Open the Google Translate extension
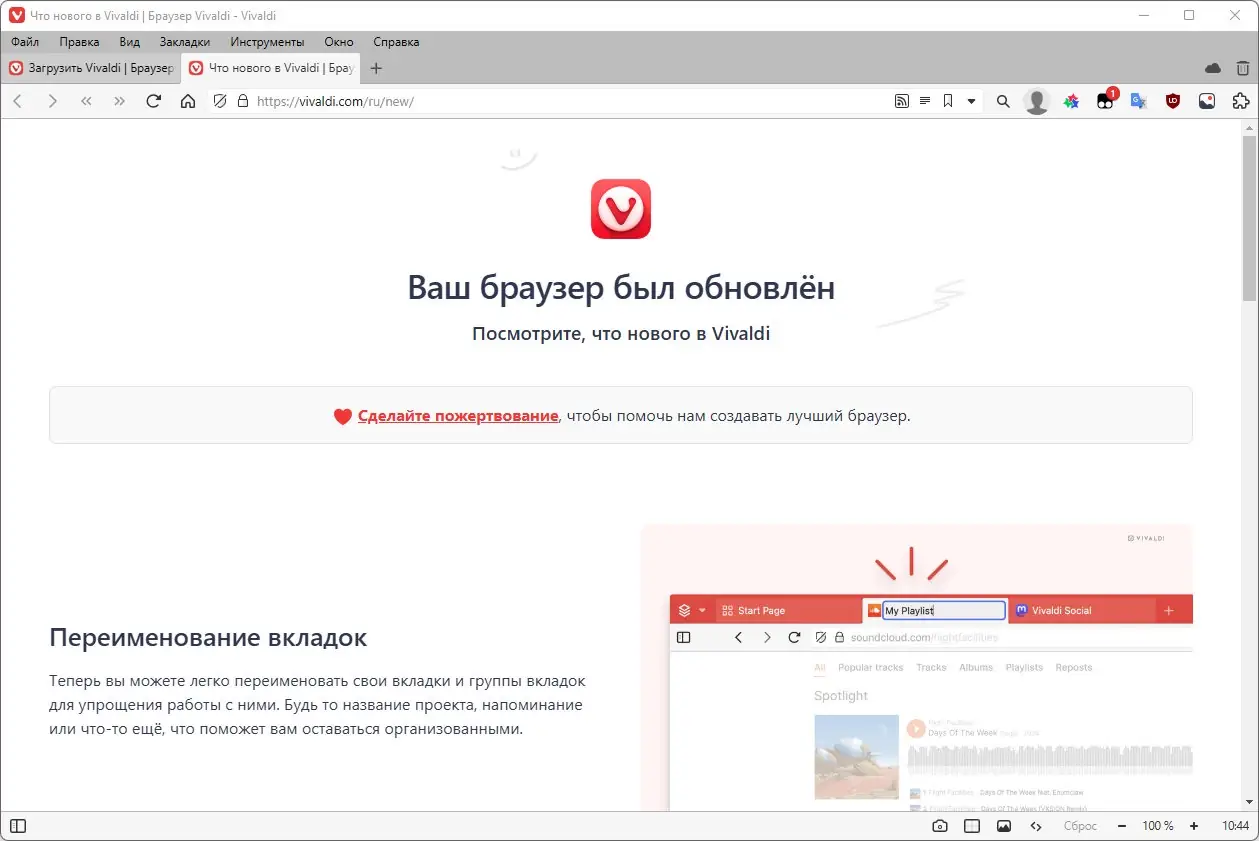The height and width of the screenshot is (841, 1259). (1138, 100)
